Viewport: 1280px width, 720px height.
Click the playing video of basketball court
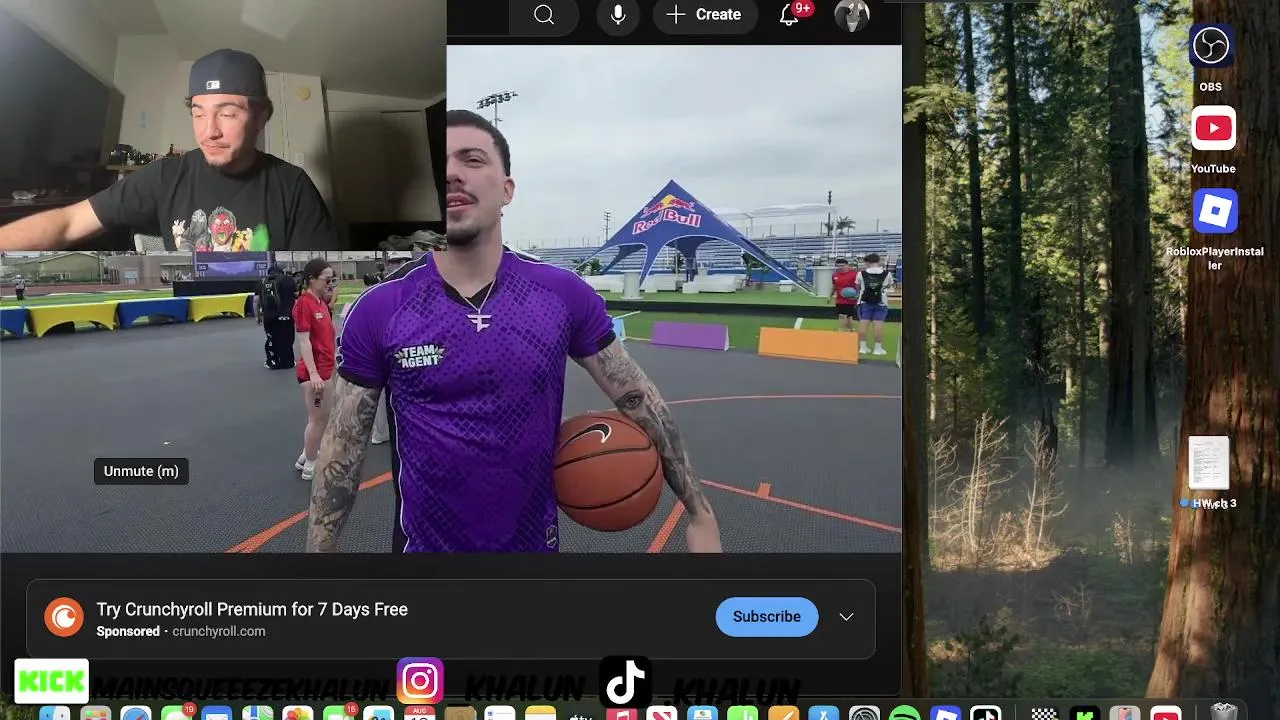pyautogui.click(x=450, y=298)
